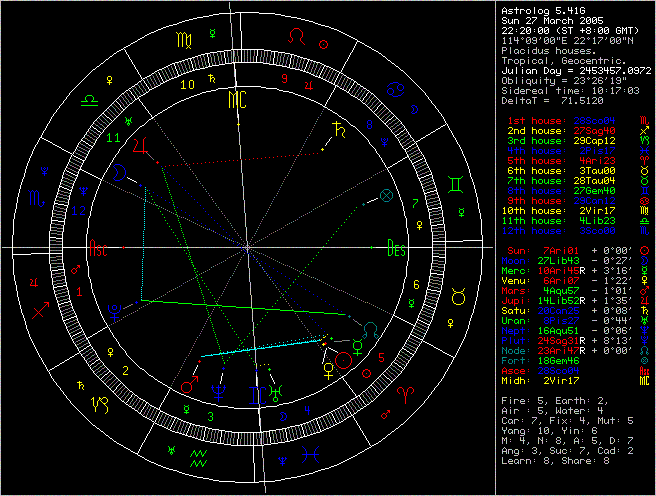Click the MC midheaven label at chart top
The width and height of the screenshot is (656, 496).
click(x=237, y=99)
